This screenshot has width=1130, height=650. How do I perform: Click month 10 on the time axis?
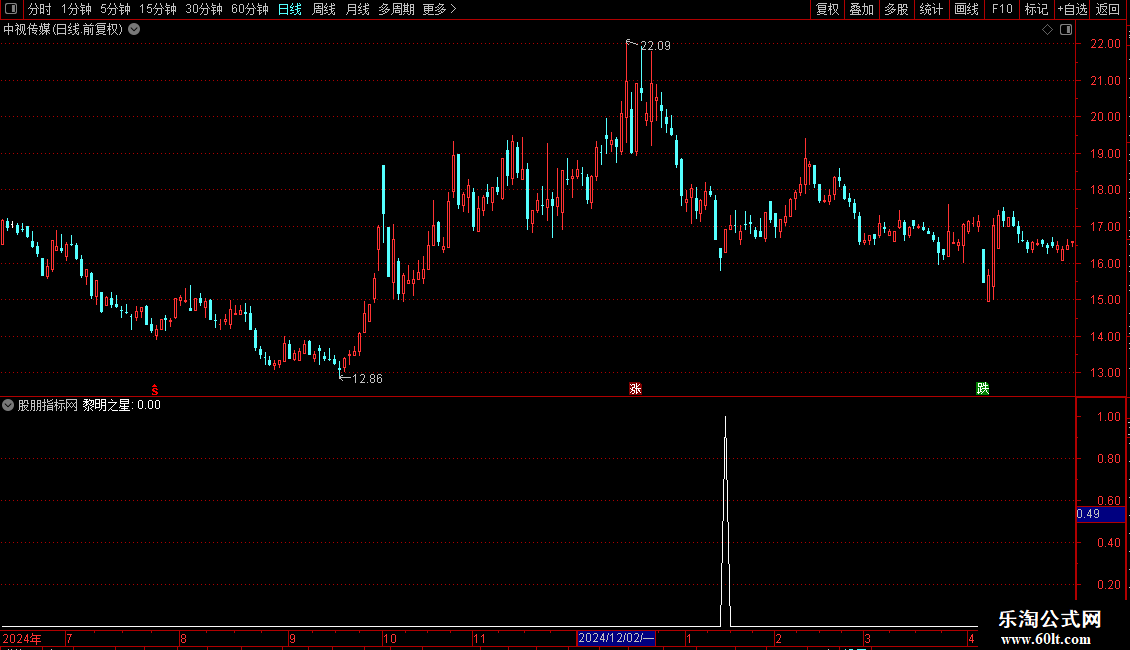click(390, 638)
